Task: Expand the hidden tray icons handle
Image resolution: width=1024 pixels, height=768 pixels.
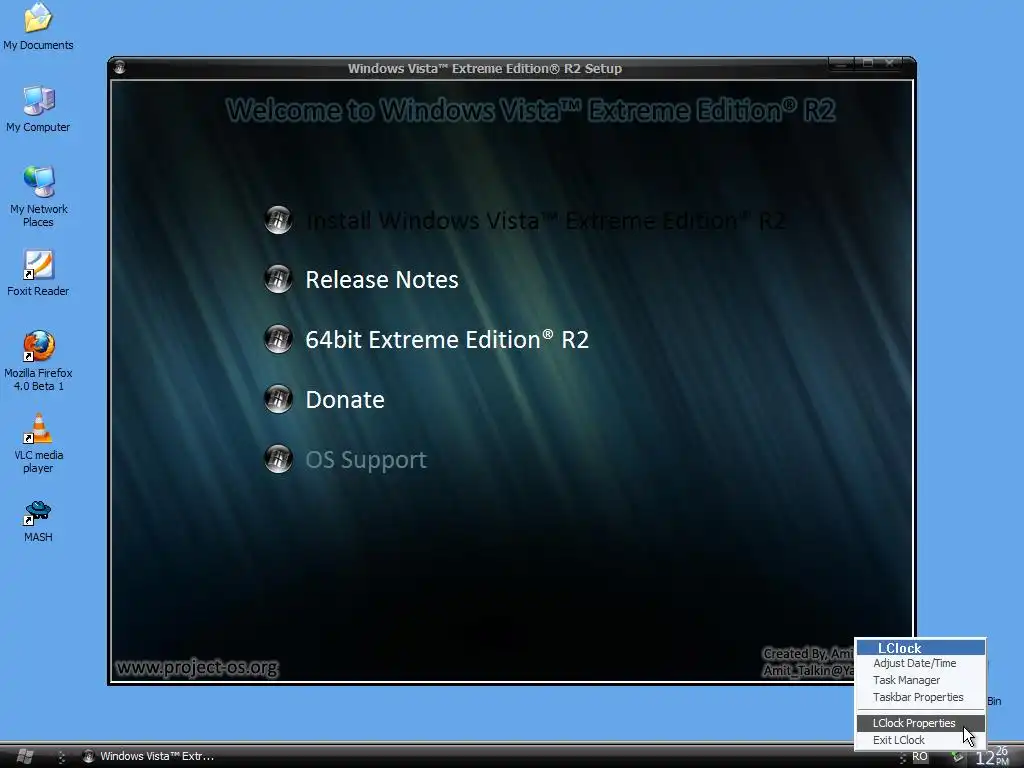Action: tap(903, 757)
